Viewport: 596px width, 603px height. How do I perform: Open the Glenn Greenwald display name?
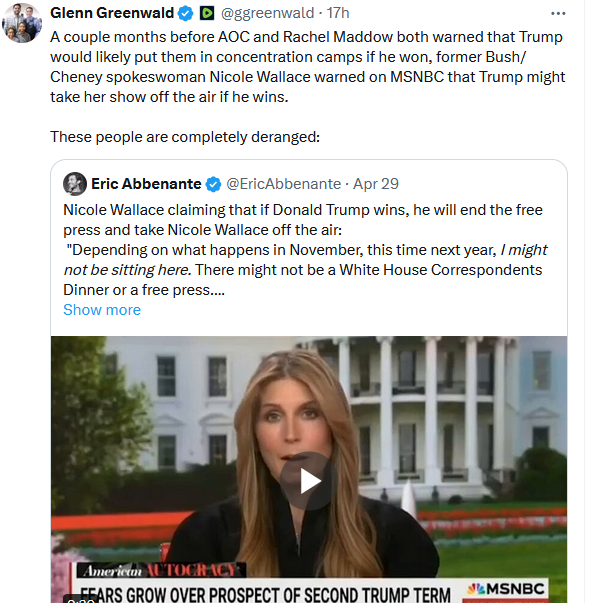click(112, 13)
